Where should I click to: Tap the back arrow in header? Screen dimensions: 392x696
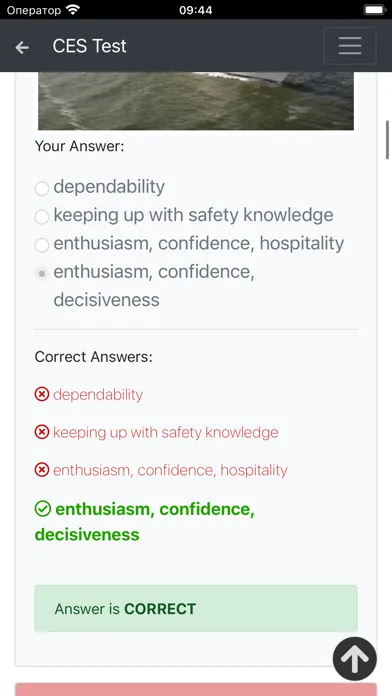pyautogui.click(x=22, y=47)
